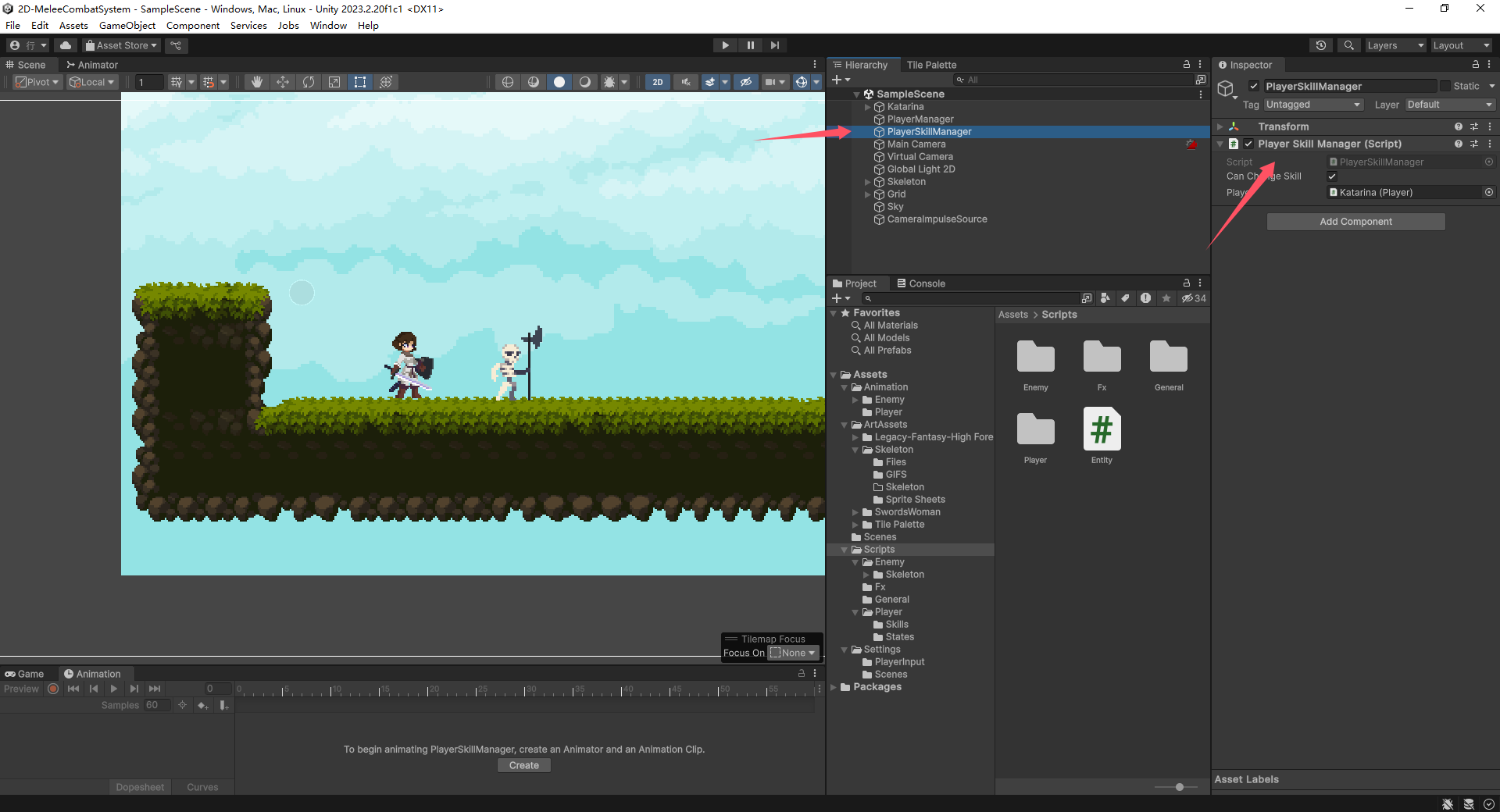Switch to the Game tab
1500x812 pixels.
point(24,674)
